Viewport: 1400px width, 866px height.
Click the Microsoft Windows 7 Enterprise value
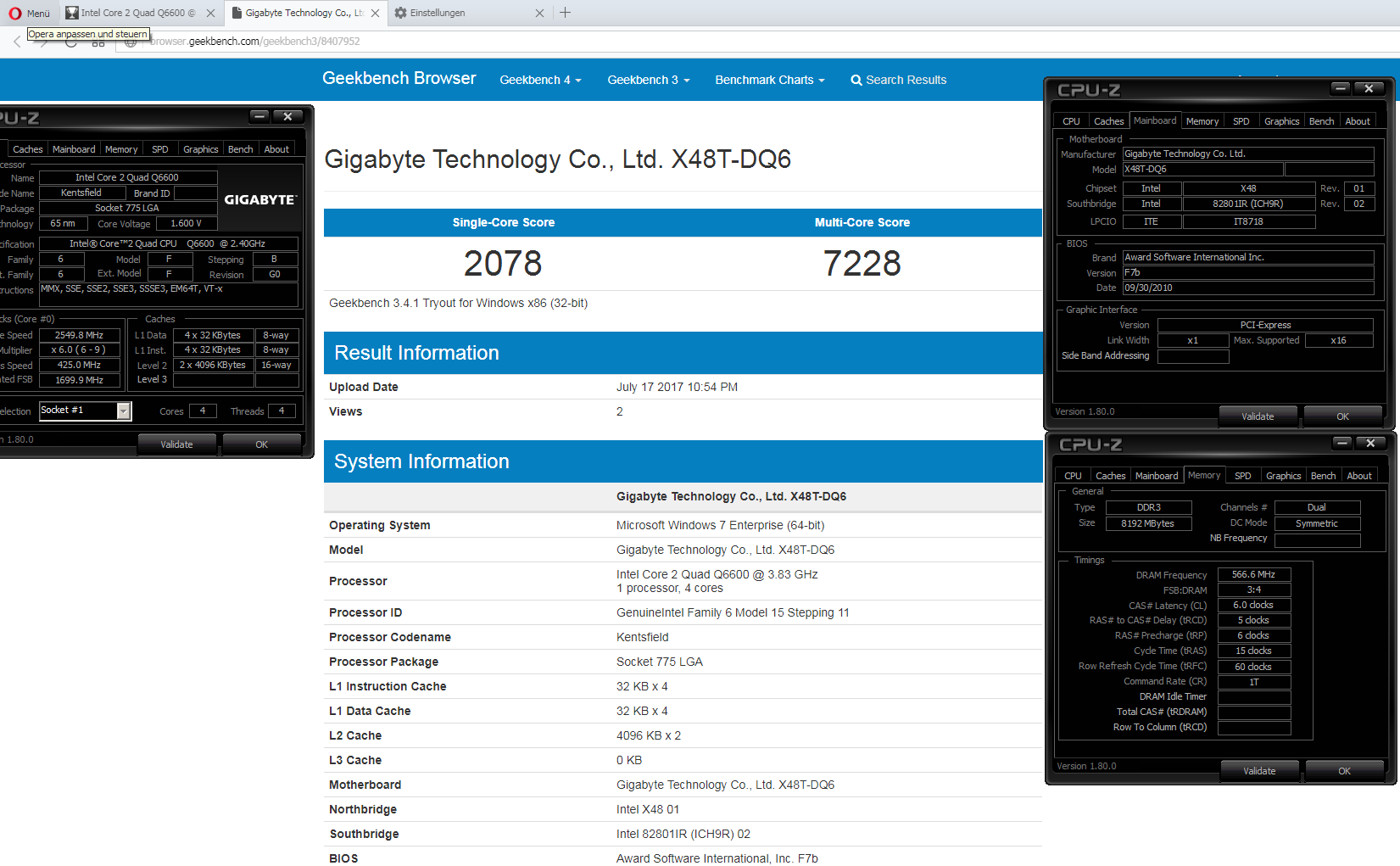[x=720, y=525]
